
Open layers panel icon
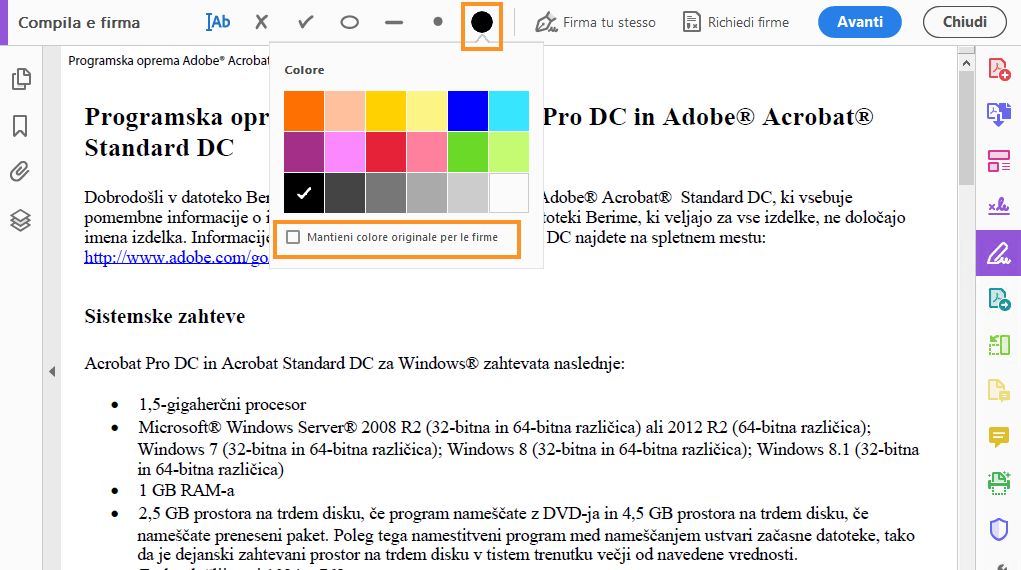tap(20, 220)
